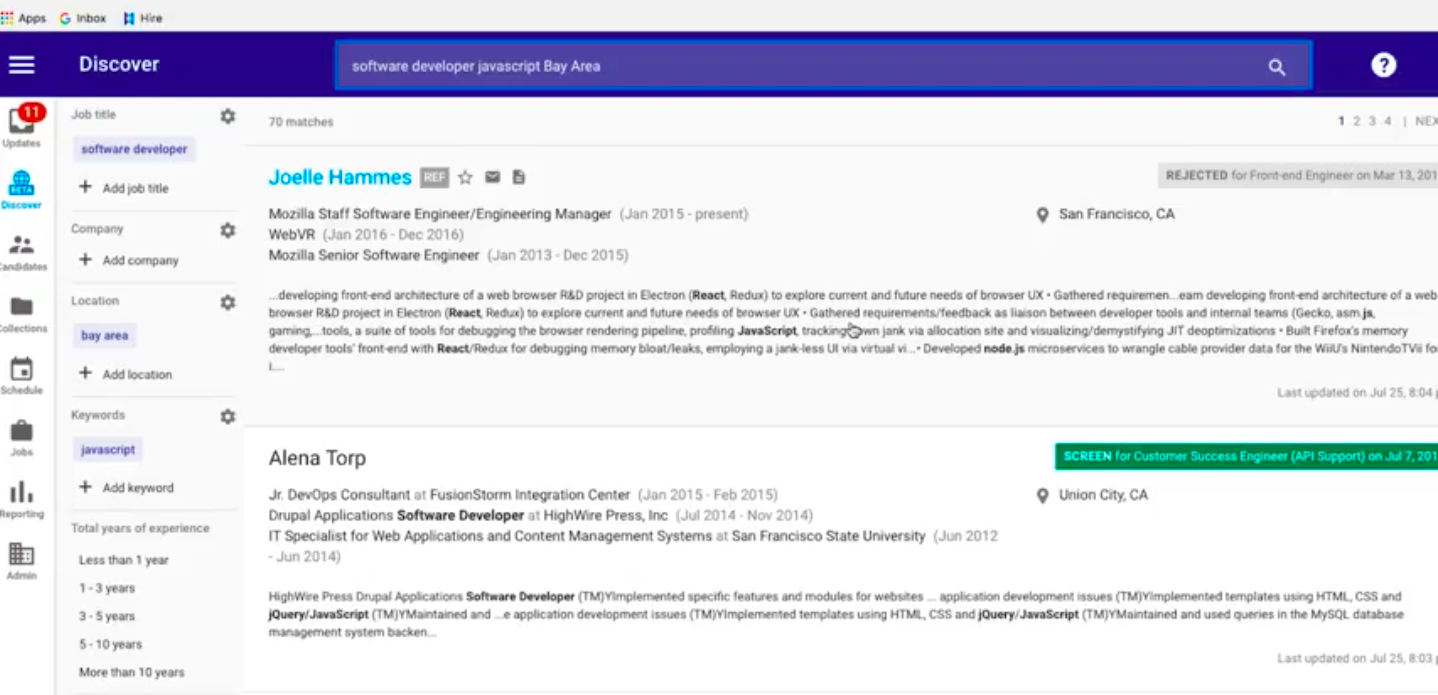Open the hamburger main menu
The image size is (1438, 695).
click(x=21, y=65)
